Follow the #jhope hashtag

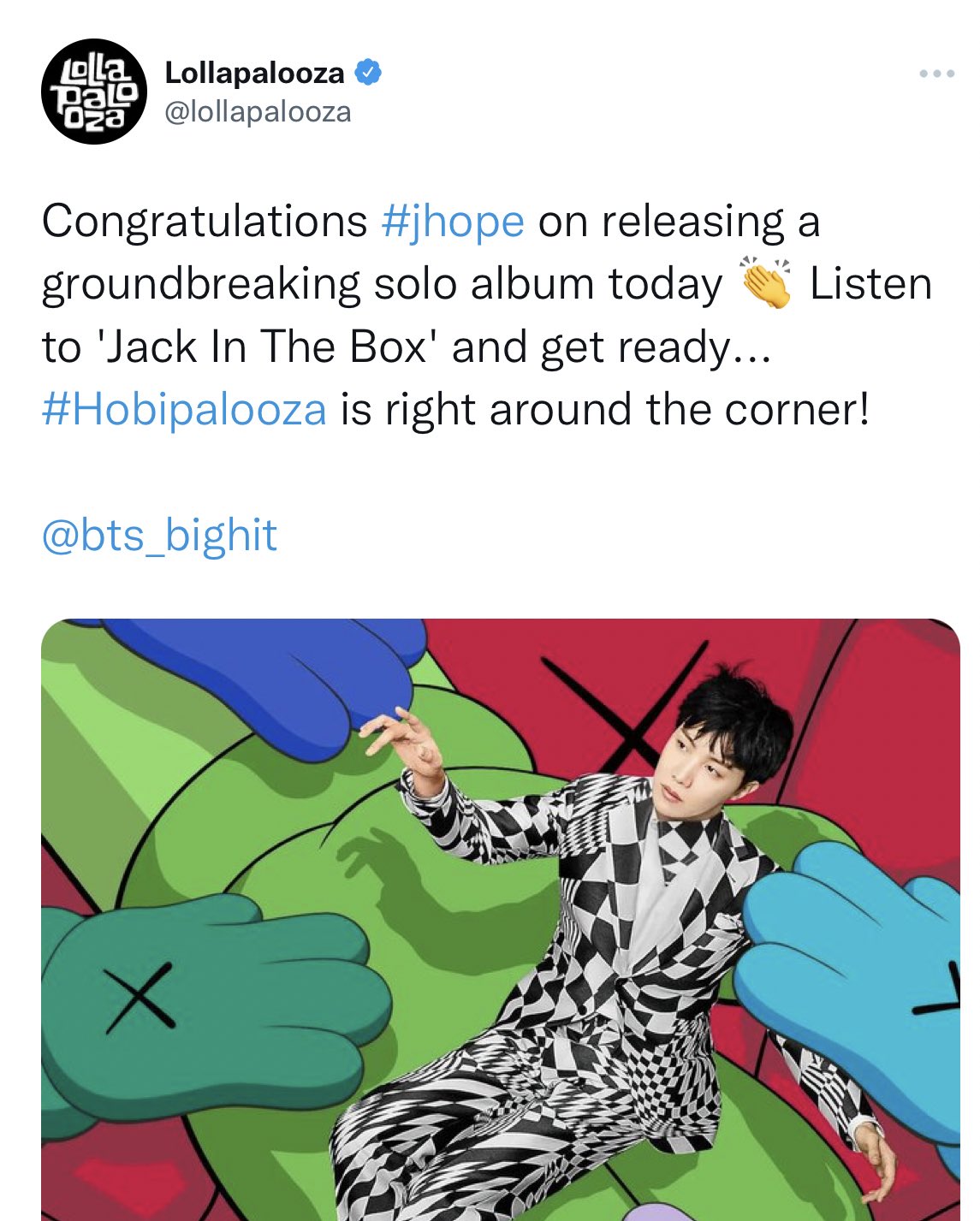(452, 222)
